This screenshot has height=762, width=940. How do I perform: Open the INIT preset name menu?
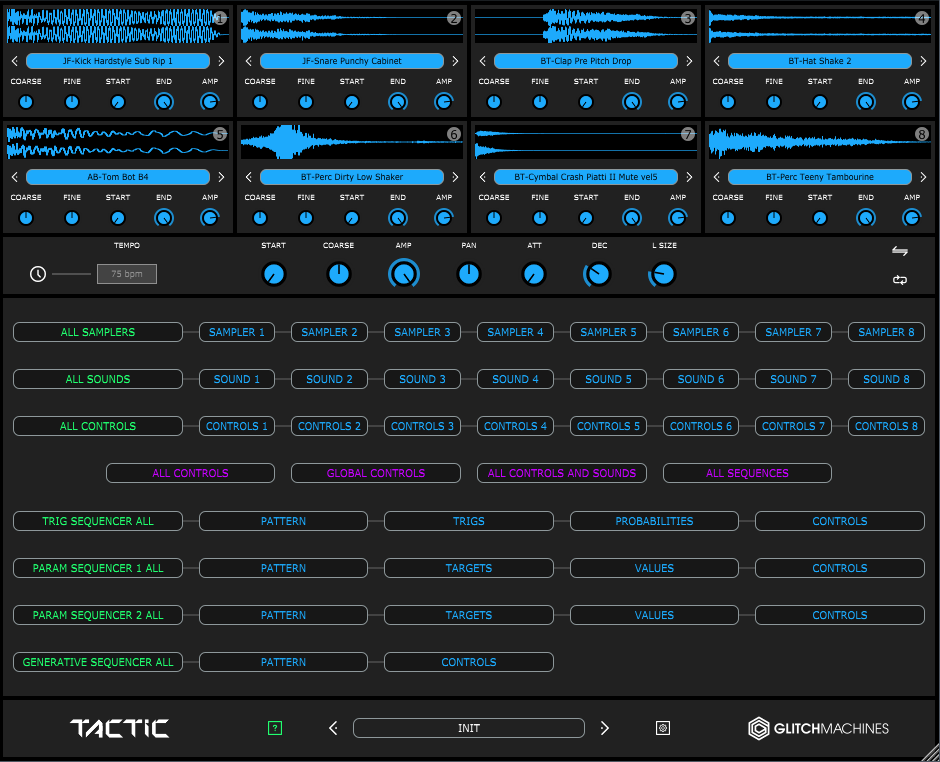469,728
